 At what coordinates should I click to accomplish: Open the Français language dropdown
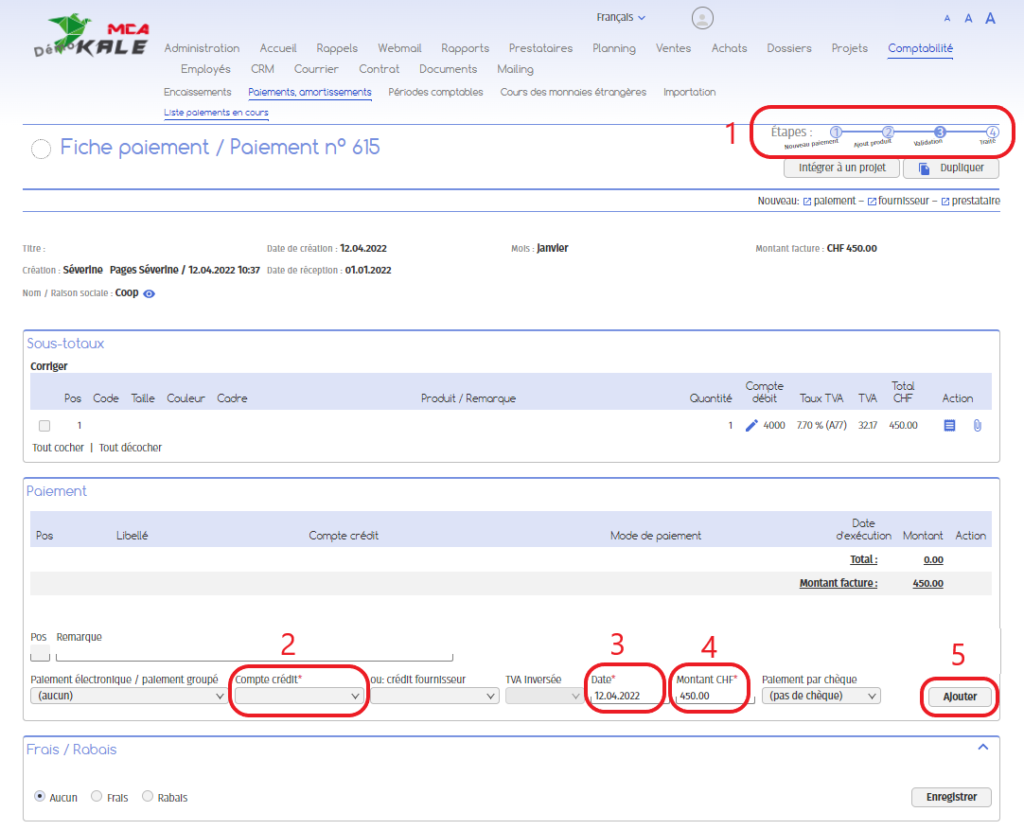pyautogui.click(x=621, y=17)
